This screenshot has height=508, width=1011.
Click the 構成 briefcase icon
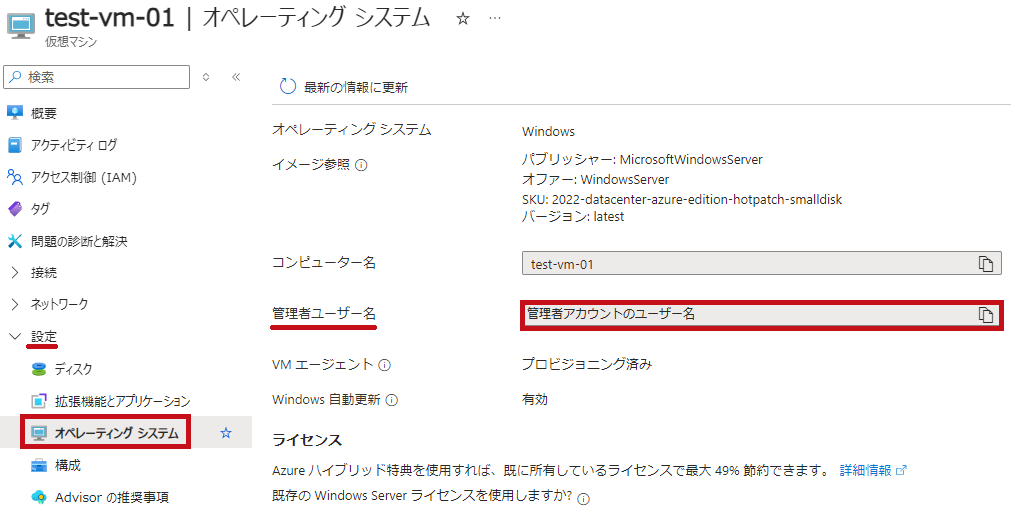tap(39, 465)
